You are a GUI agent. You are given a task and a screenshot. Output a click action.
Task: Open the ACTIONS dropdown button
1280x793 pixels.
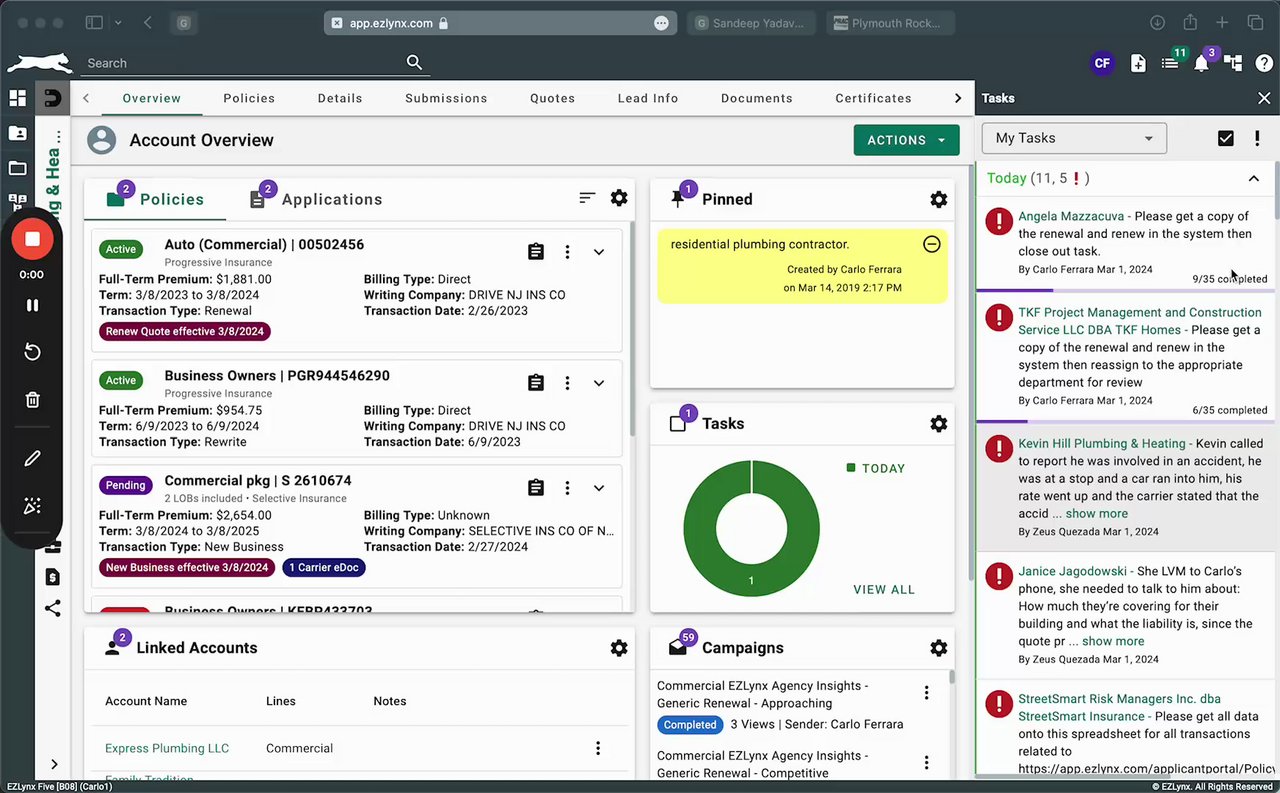[x=906, y=140]
